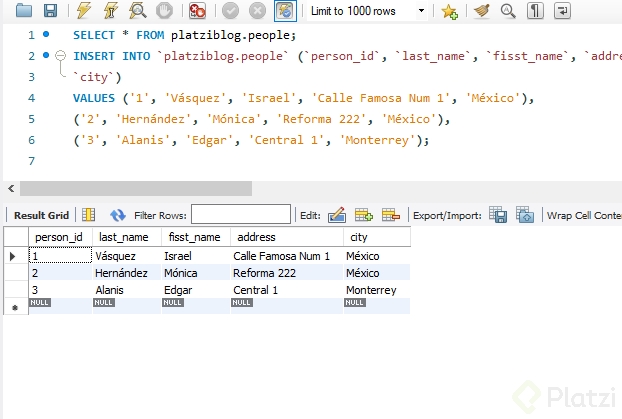The height and width of the screenshot is (419, 622).
Task: Click the NULL cell under city
Action: point(377,306)
